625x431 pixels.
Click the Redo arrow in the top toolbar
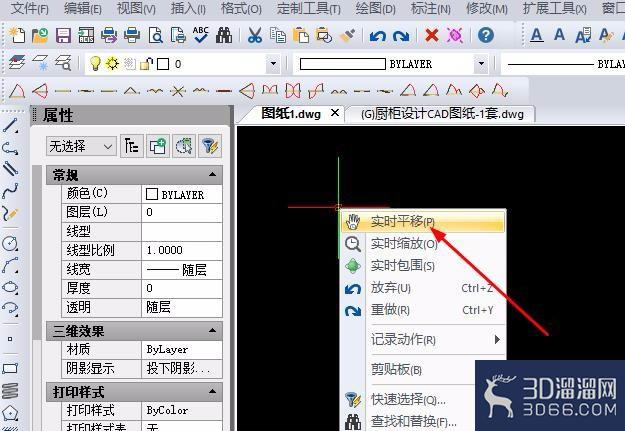401,36
